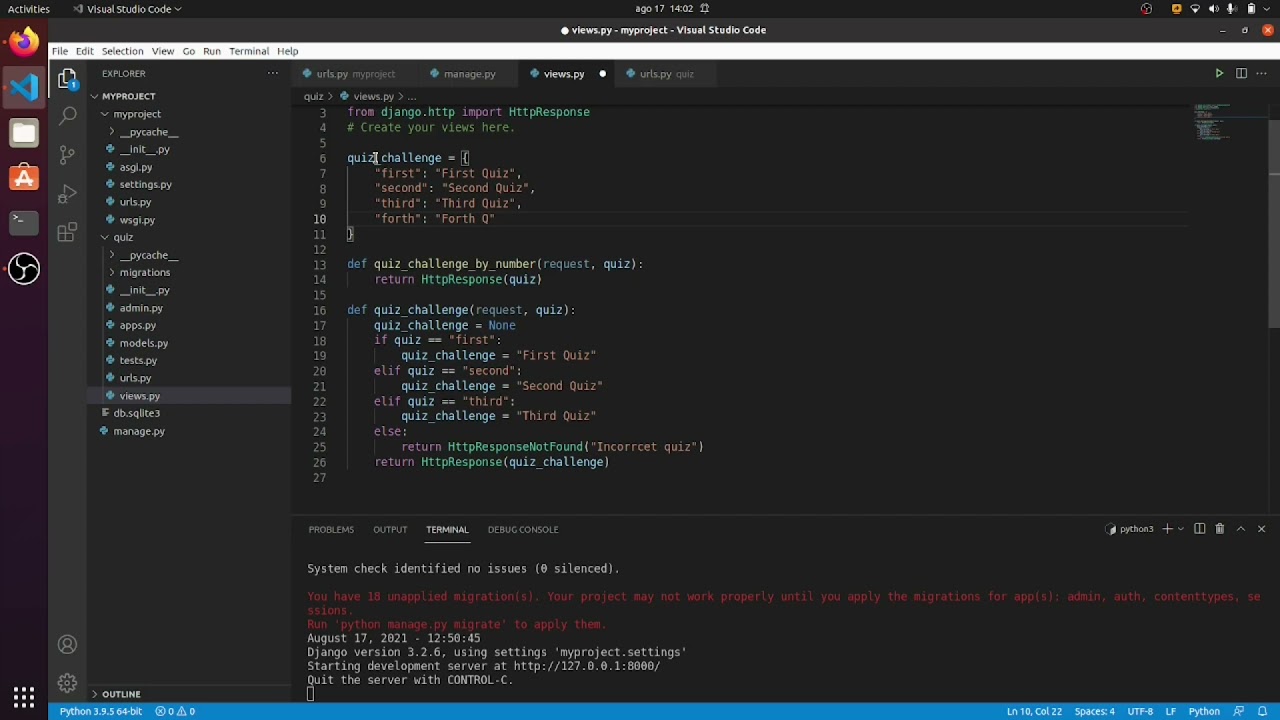
Task: Open notifications bell in status bar
Action: [1263, 711]
